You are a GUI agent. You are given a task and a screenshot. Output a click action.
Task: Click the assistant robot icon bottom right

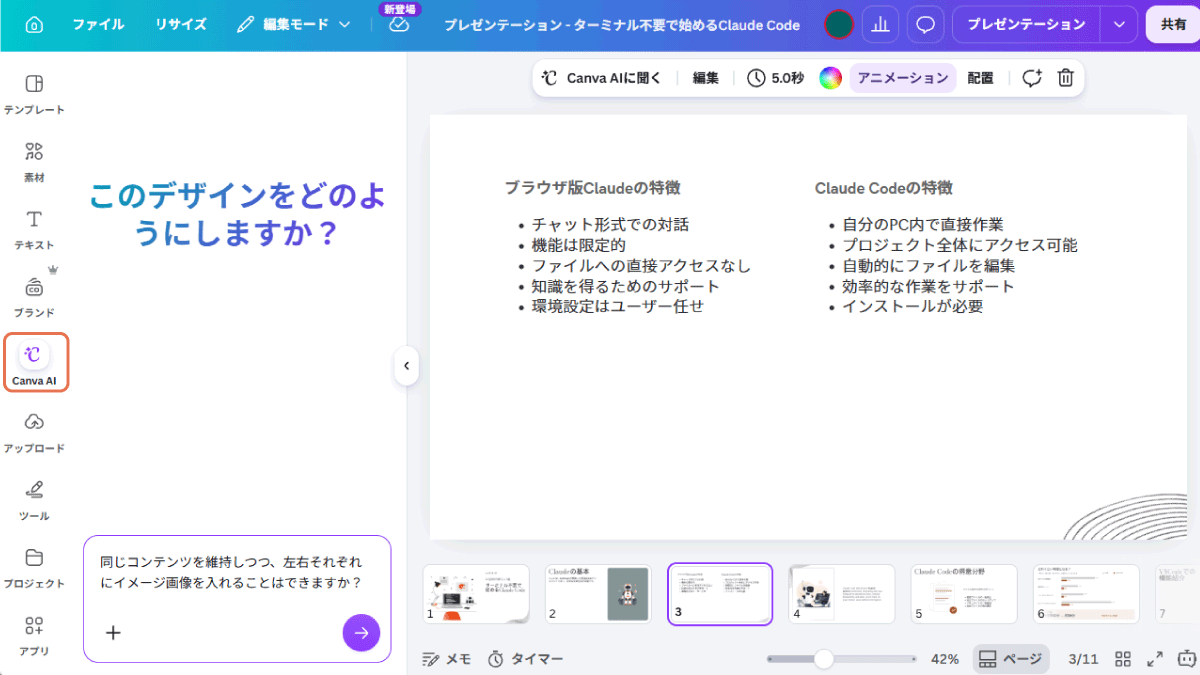(1187, 659)
